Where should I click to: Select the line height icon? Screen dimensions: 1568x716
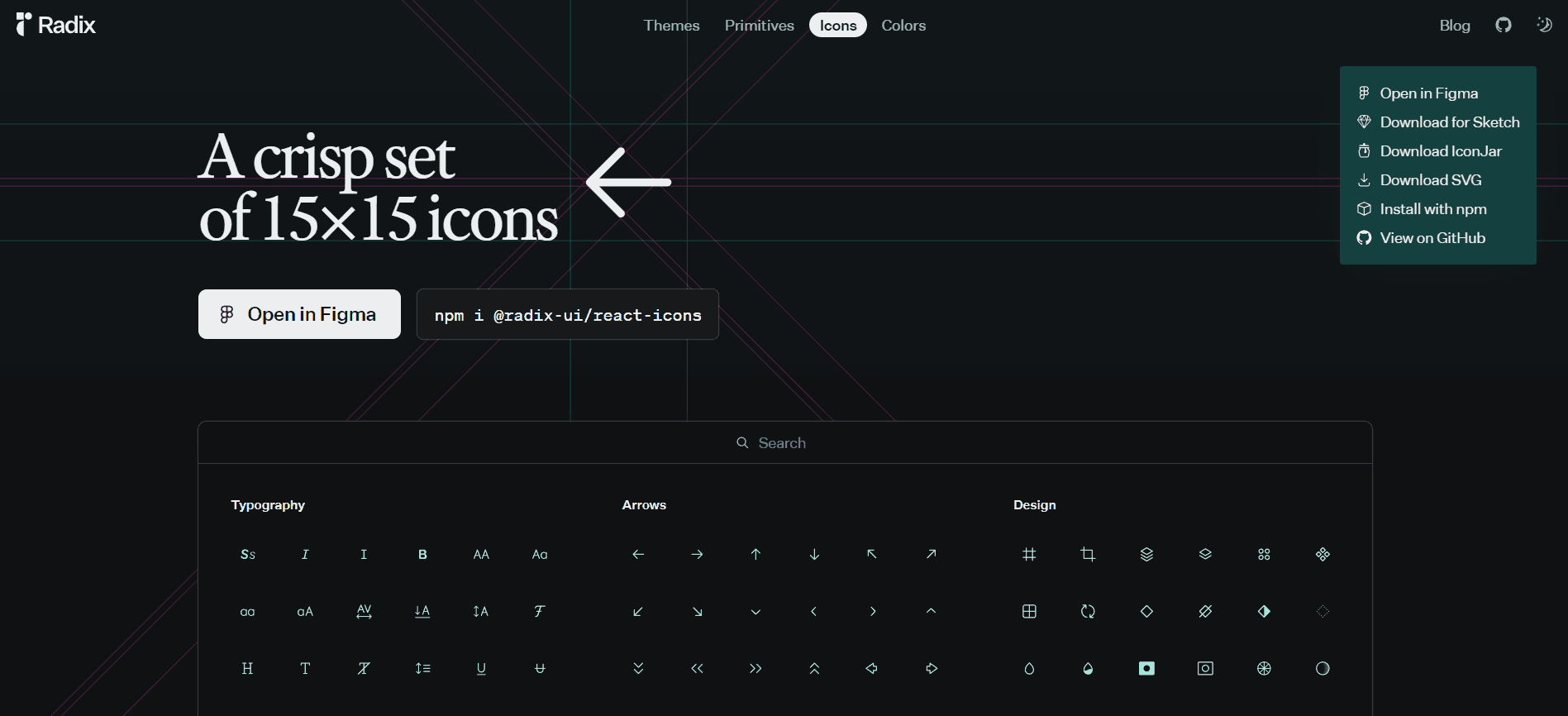422,668
